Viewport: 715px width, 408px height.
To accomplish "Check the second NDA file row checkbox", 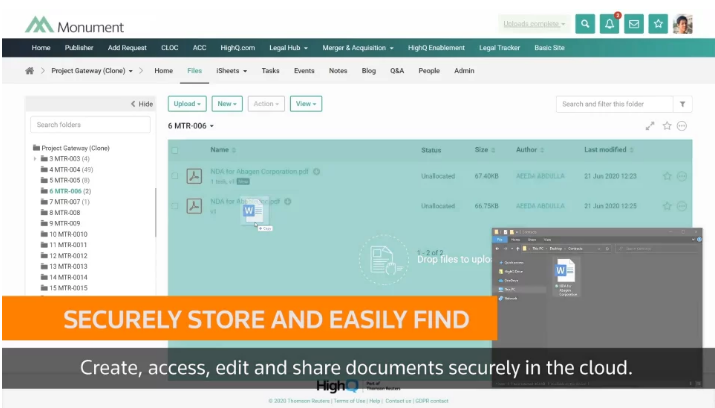I will tap(175, 206).
